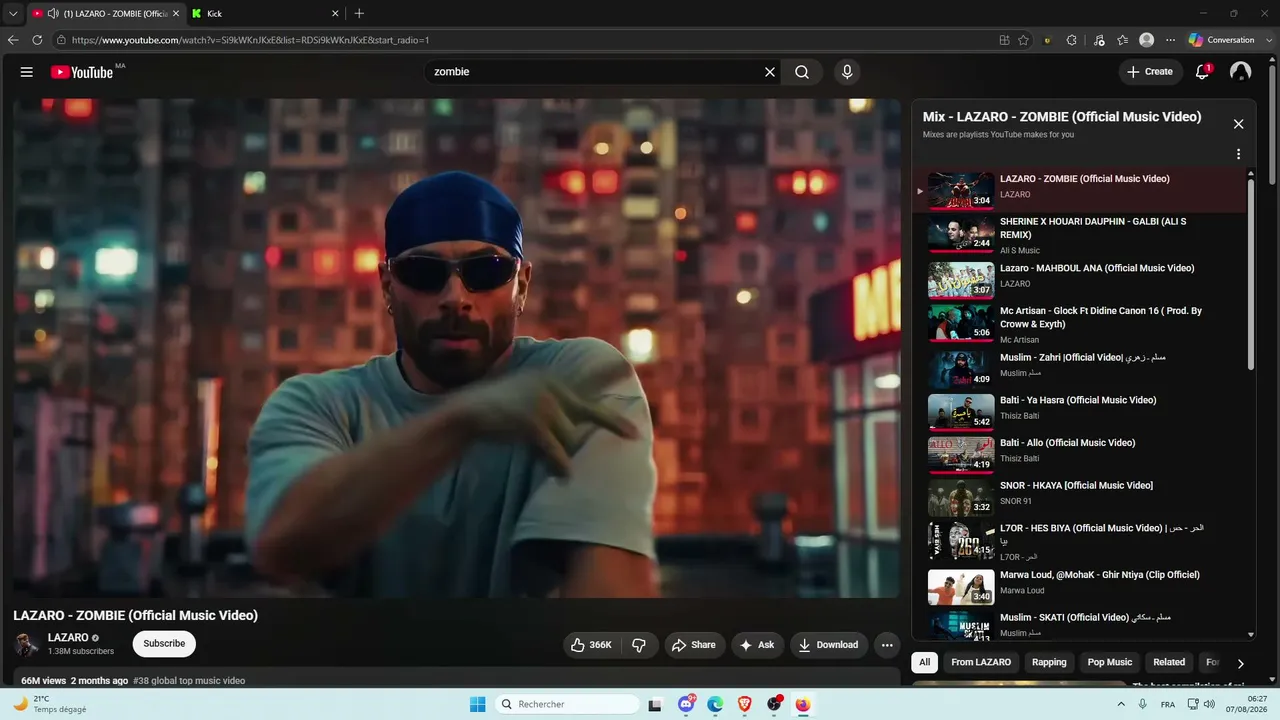The image size is (1280, 720).
Task: Show more filter chips with arrow
Action: 1240,663
